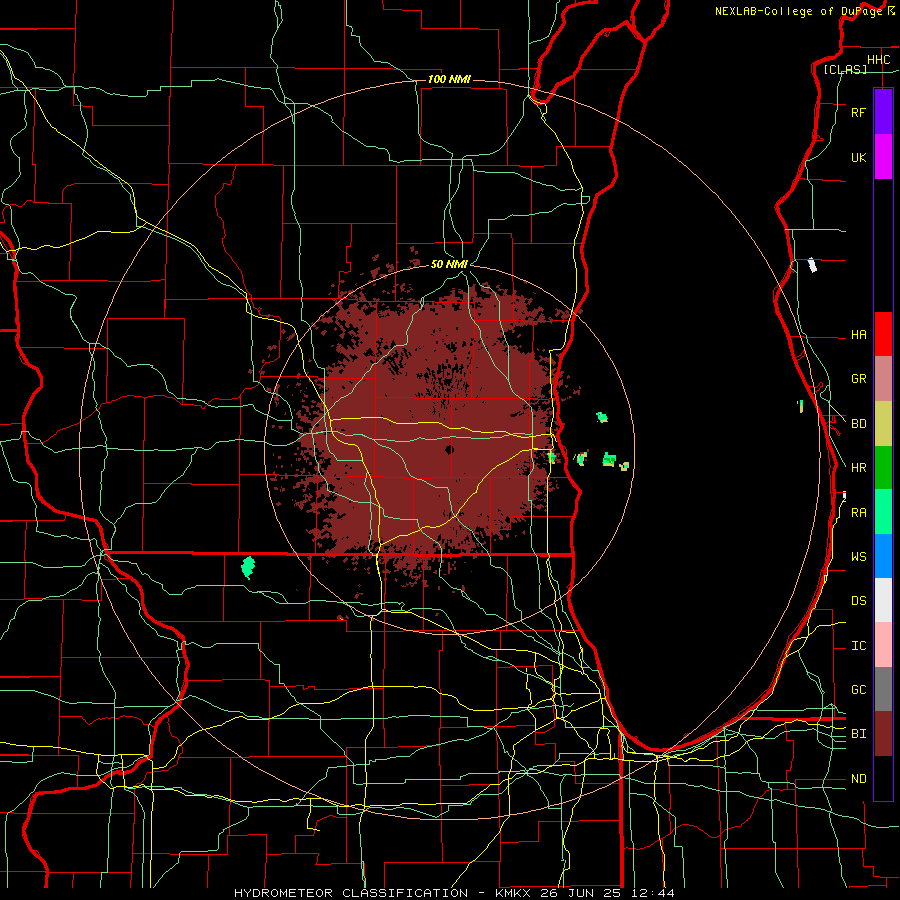Click the HA red legend swatch
Screen dimensions: 900x900
(x=883, y=334)
